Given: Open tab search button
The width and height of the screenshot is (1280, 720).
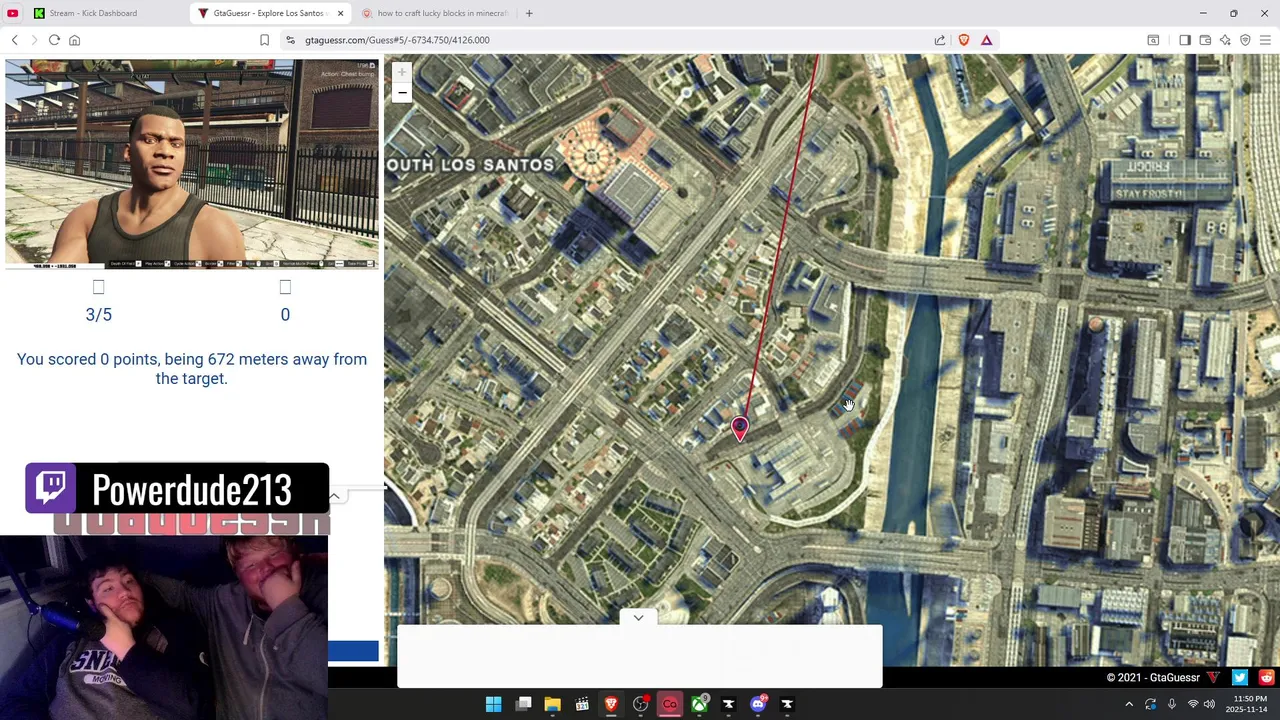Looking at the screenshot, I should 1153,40.
